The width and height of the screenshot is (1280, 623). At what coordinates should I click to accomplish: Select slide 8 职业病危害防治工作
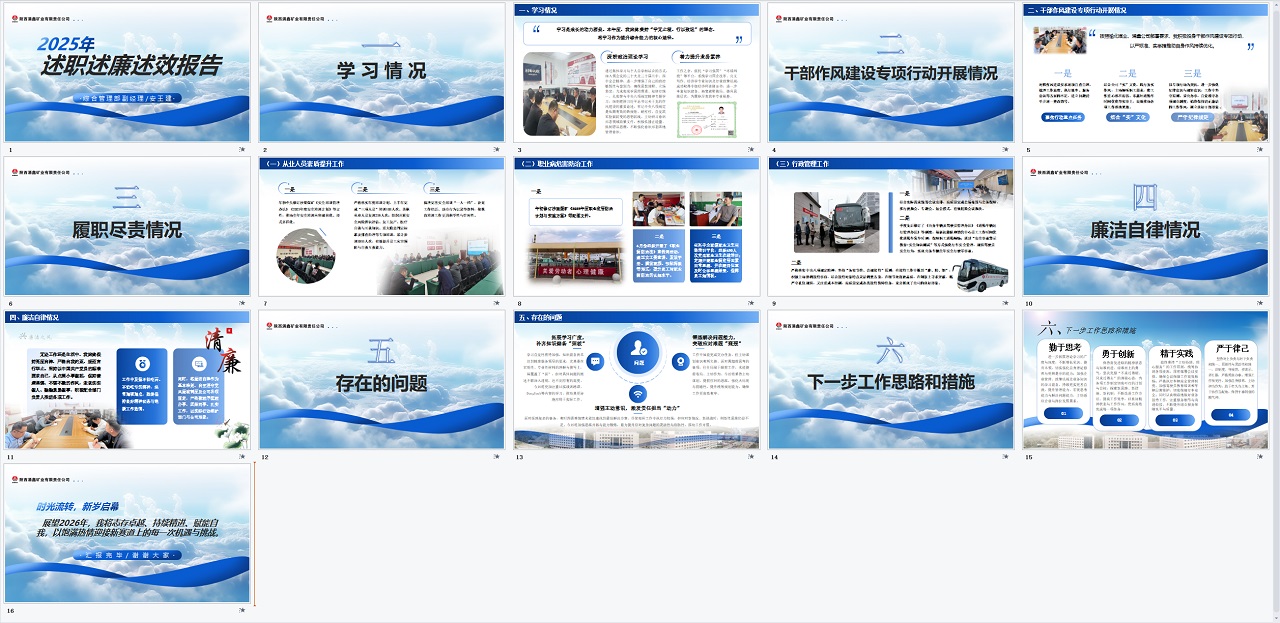tap(637, 226)
